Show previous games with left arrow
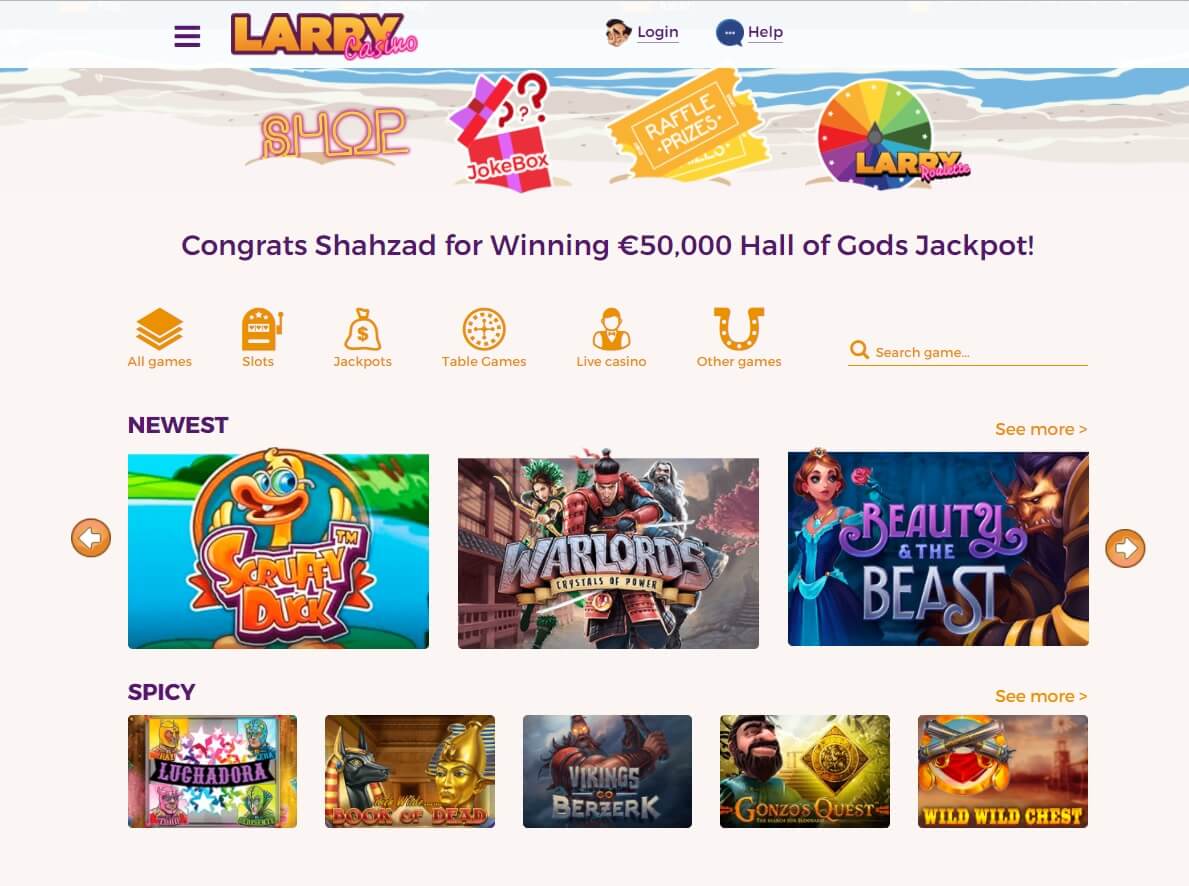 pos(91,538)
